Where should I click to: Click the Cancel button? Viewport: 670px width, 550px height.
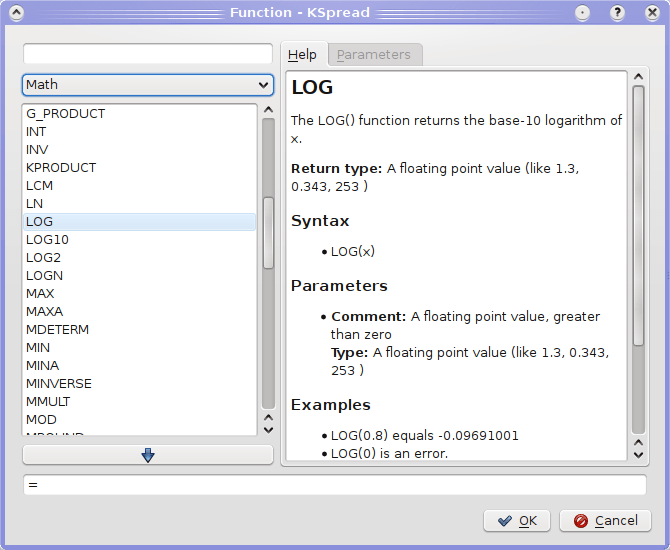pos(605,521)
